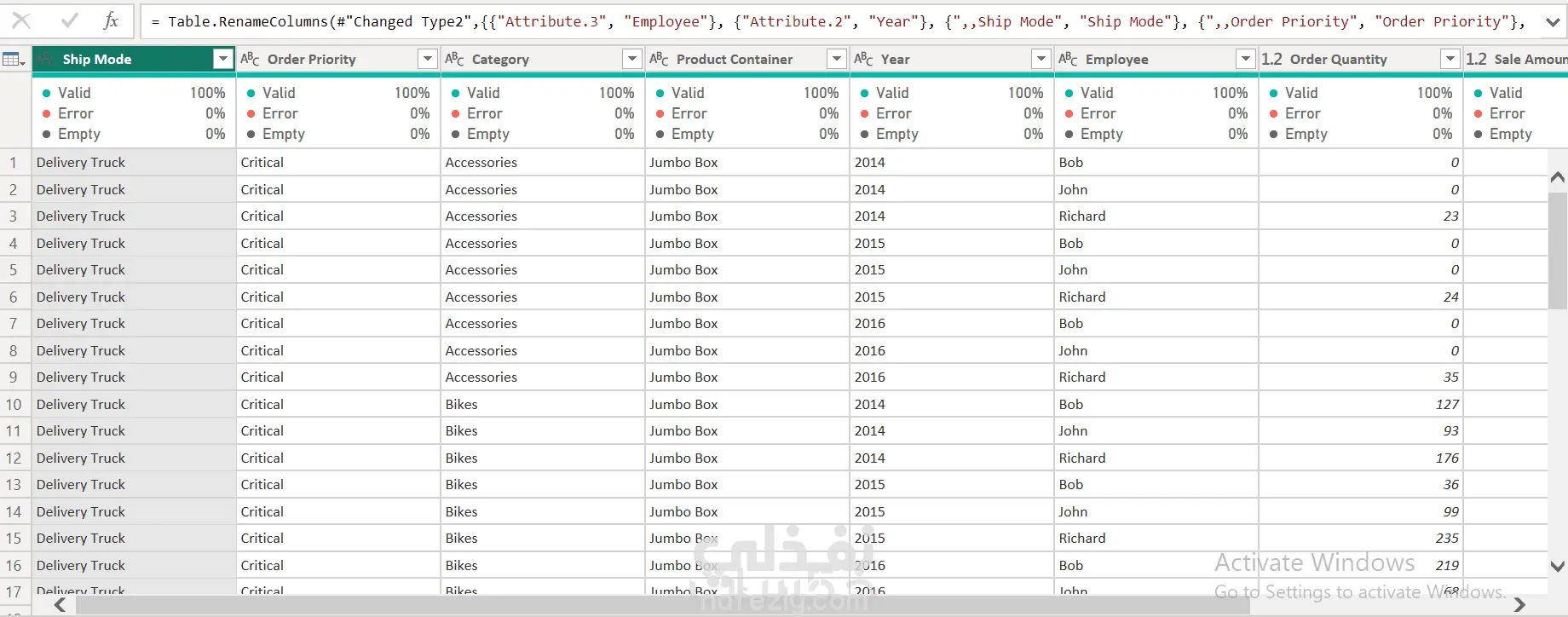Open the Order Priority filter dropdown

[x=428, y=59]
